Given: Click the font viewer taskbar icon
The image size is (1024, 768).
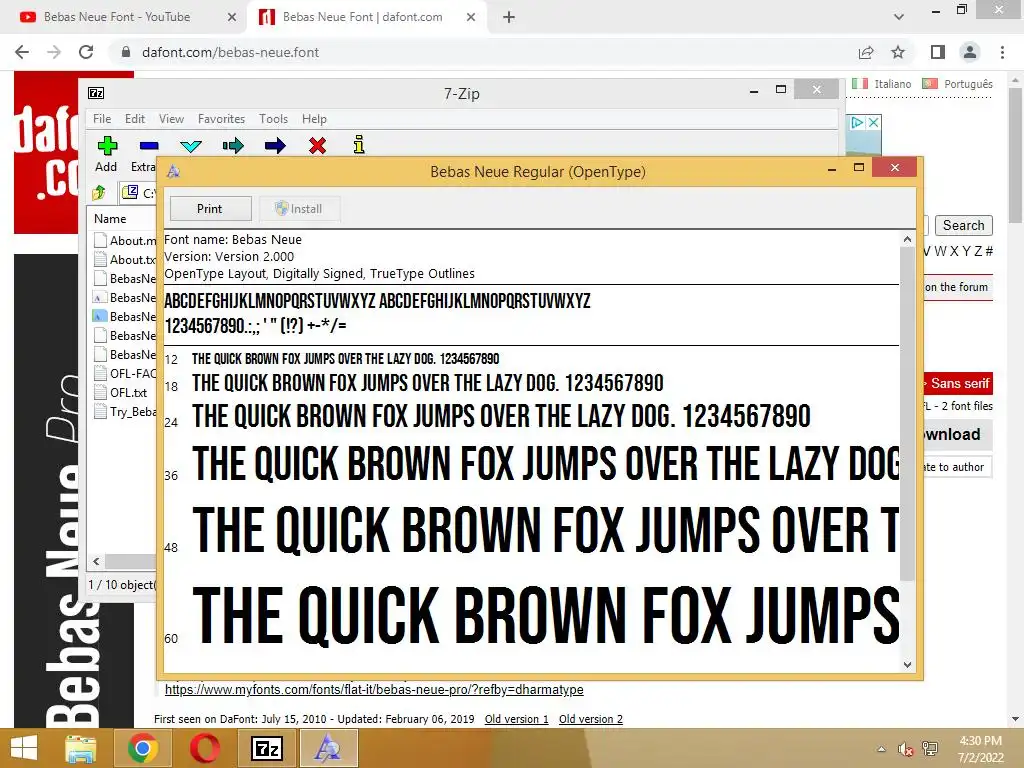Looking at the screenshot, I should coord(328,748).
